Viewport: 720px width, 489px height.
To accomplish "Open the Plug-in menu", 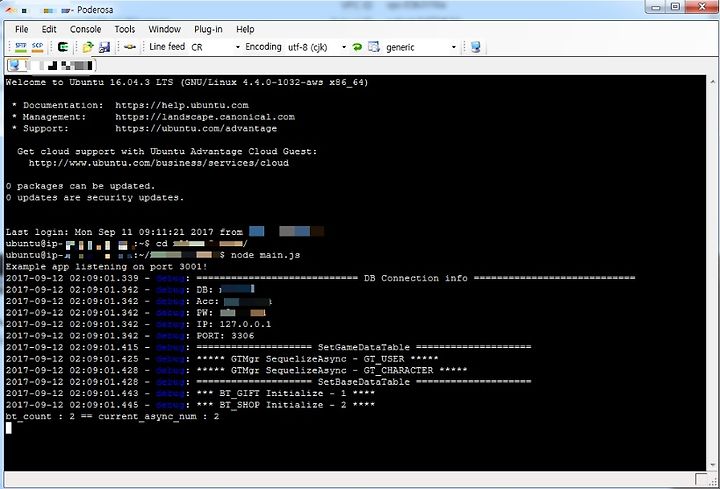I will point(208,29).
